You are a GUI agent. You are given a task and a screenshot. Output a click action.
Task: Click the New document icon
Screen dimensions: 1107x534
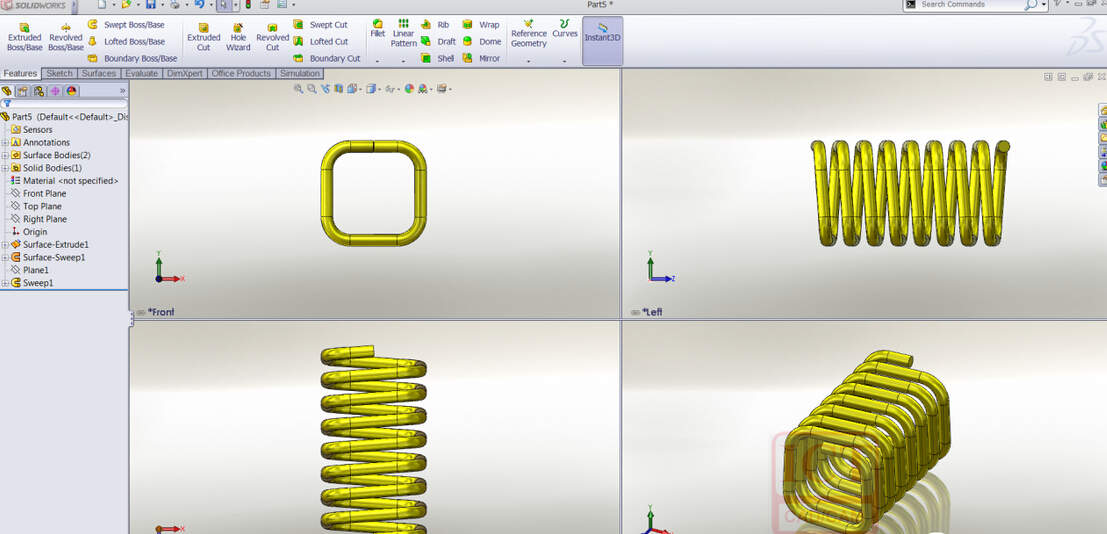pyautogui.click(x=102, y=4)
